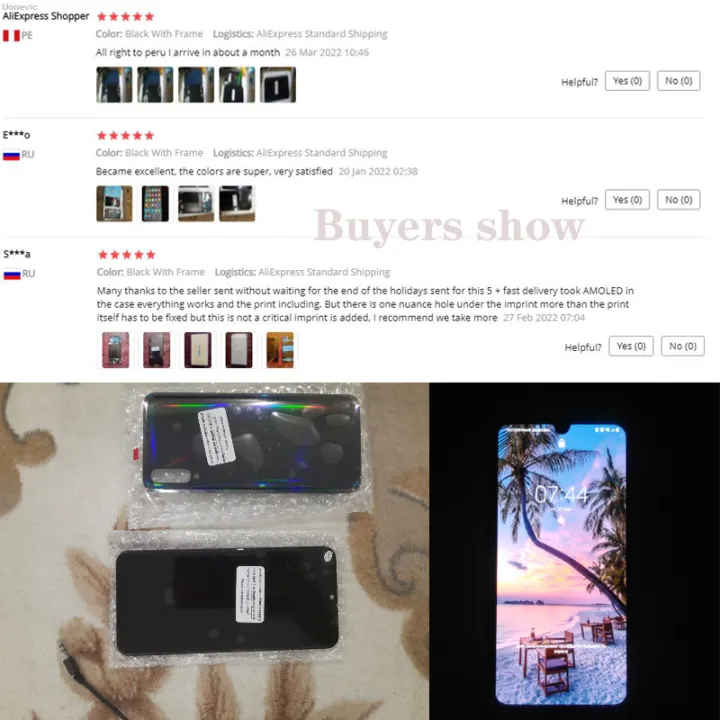
Task: Click Peru flag icon beside PE
Action: [x=11, y=35]
